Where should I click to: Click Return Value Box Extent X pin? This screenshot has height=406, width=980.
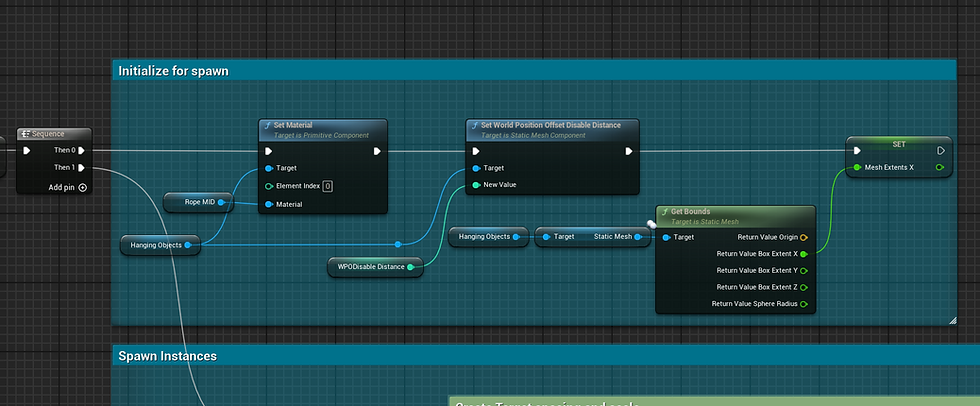804,254
